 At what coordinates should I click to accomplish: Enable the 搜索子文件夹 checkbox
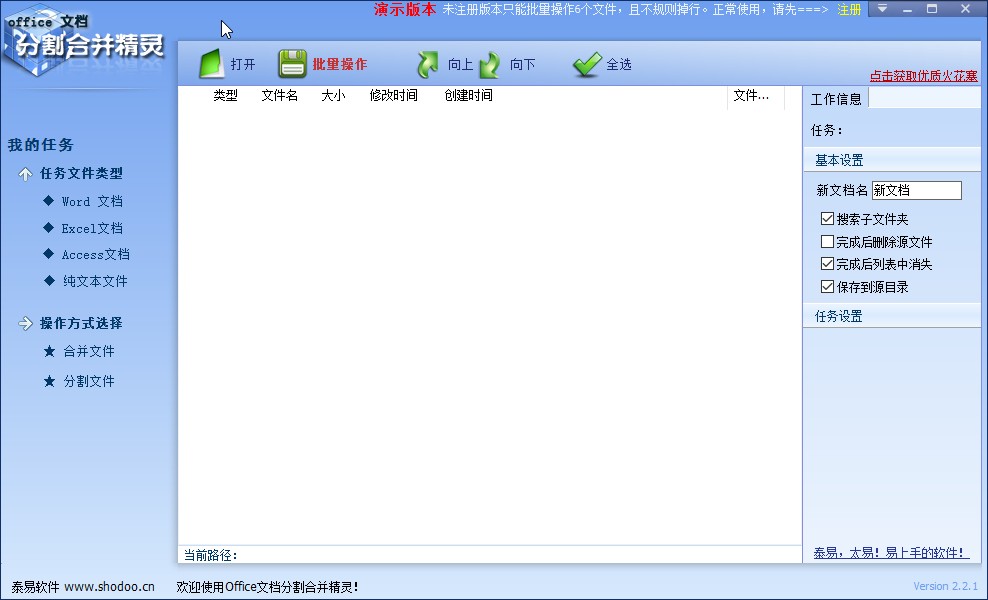827,218
